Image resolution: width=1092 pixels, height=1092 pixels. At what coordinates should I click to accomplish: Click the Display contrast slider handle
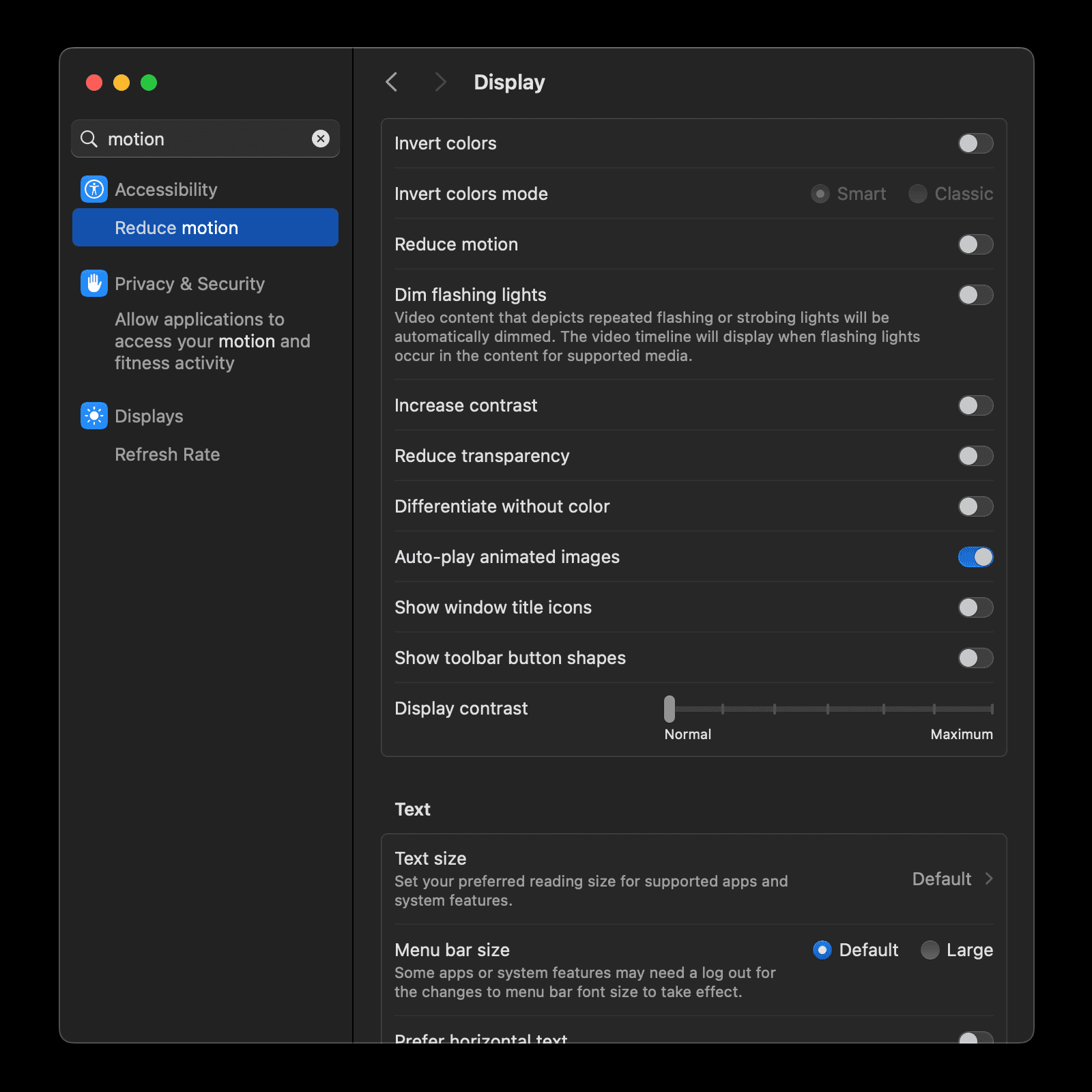click(670, 709)
